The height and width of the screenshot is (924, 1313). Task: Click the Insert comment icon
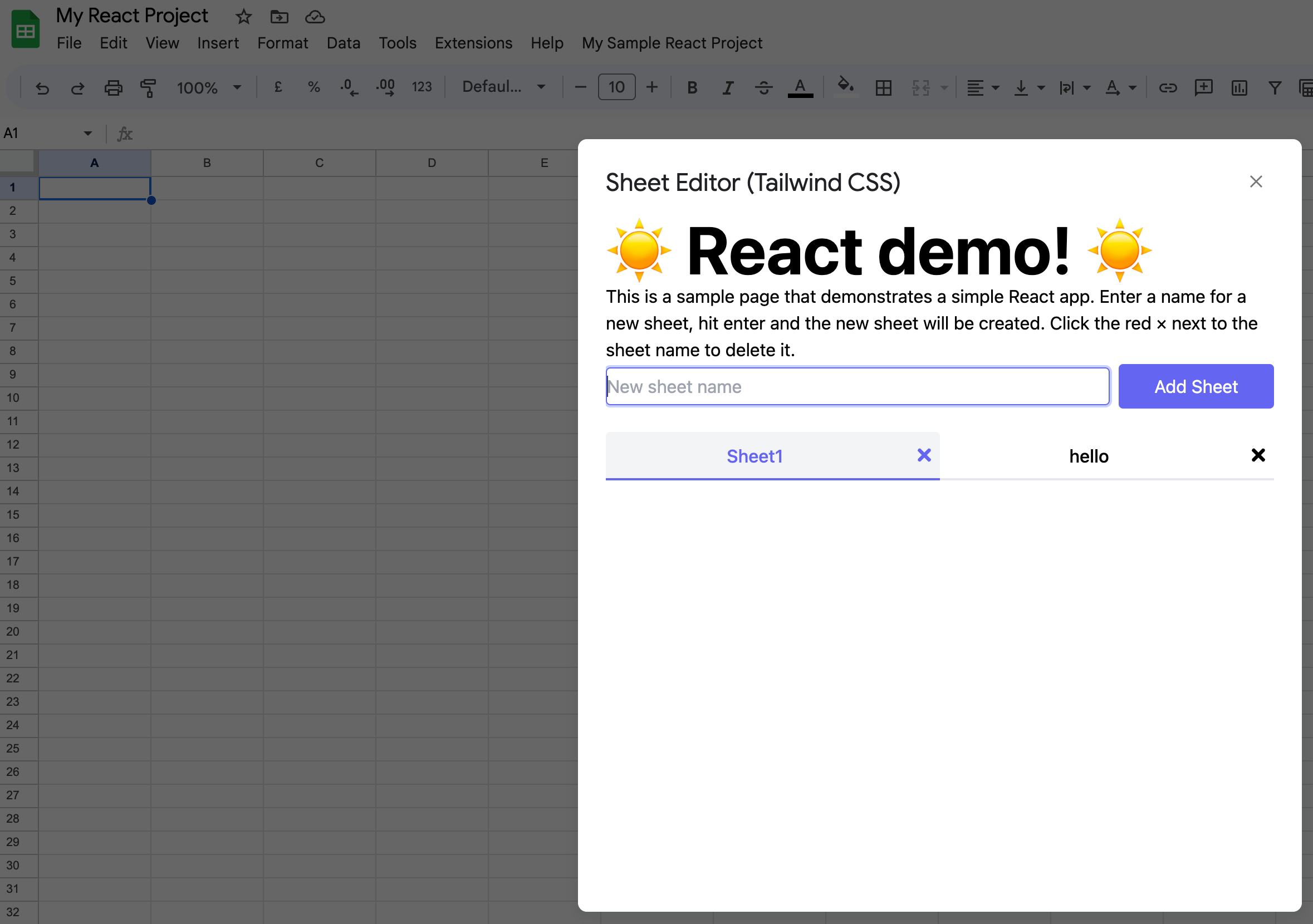coord(1203,87)
